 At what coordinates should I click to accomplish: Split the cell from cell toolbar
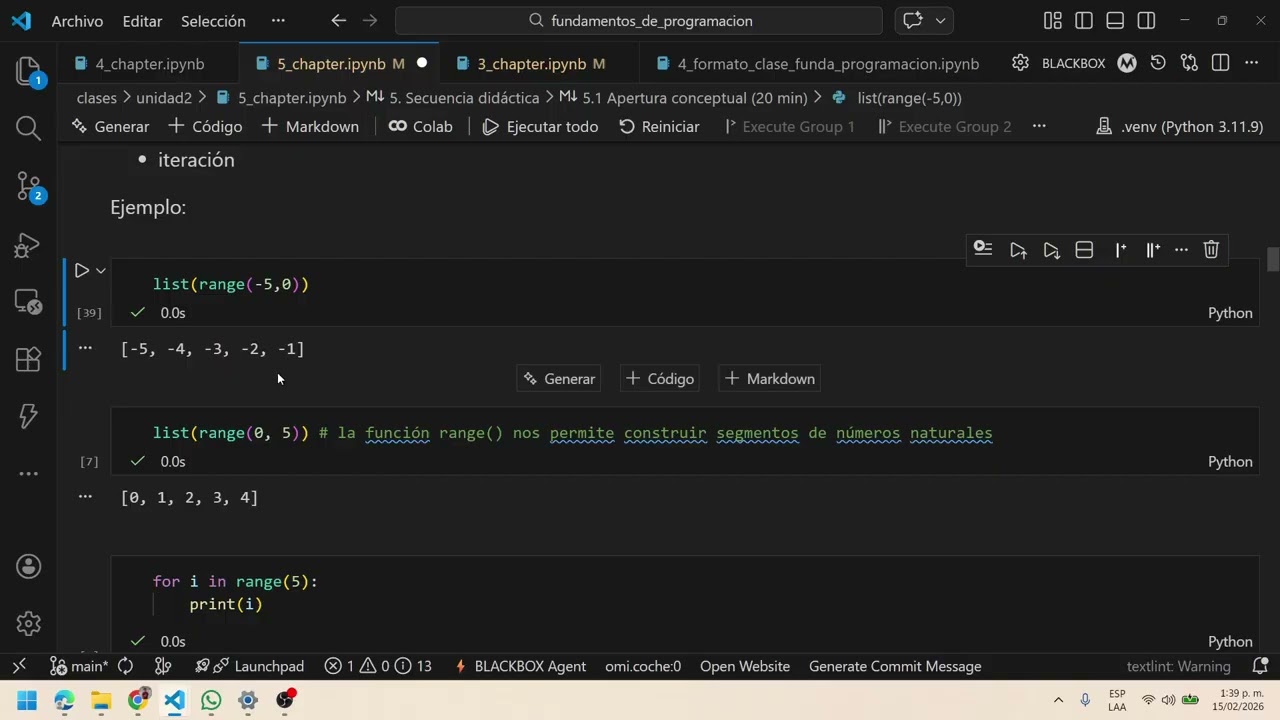pyautogui.click(x=1084, y=250)
